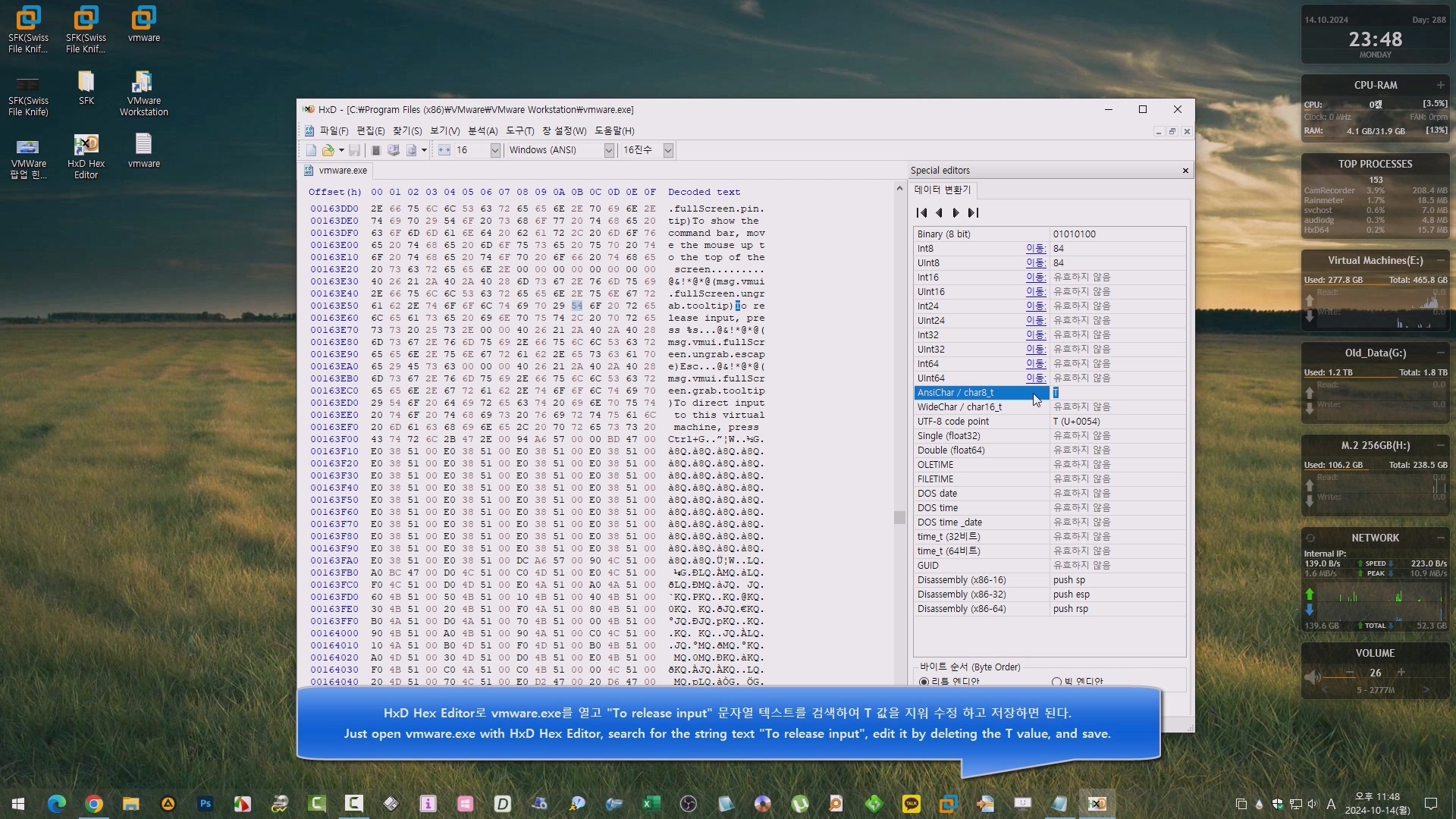Click the Open disk icon

coord(394,150)
